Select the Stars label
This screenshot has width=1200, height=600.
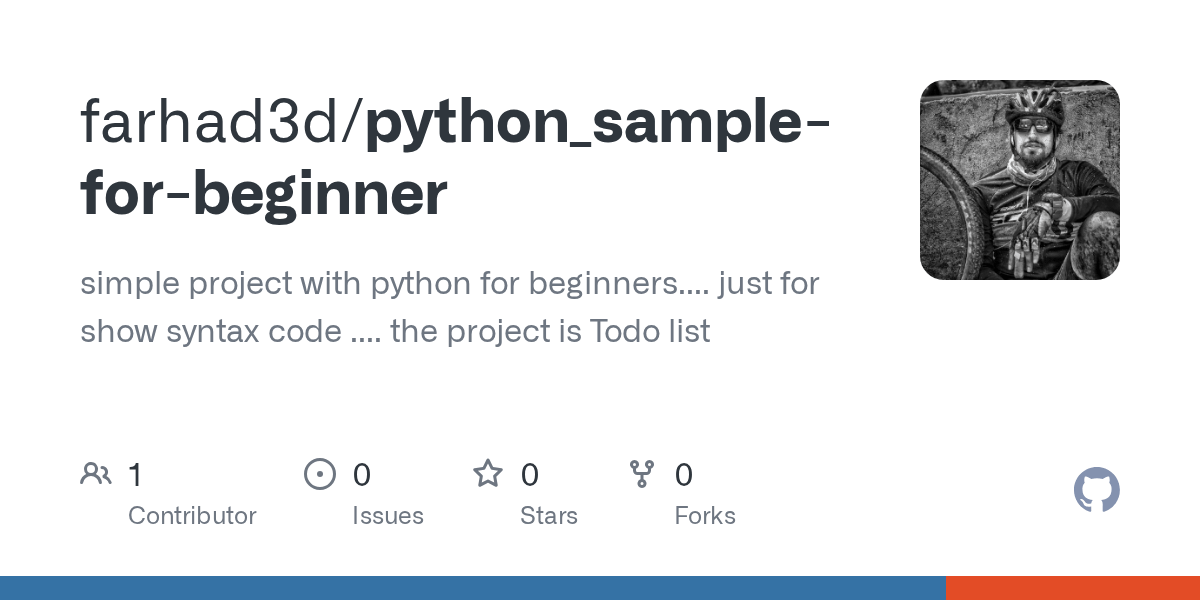(549, 516)
